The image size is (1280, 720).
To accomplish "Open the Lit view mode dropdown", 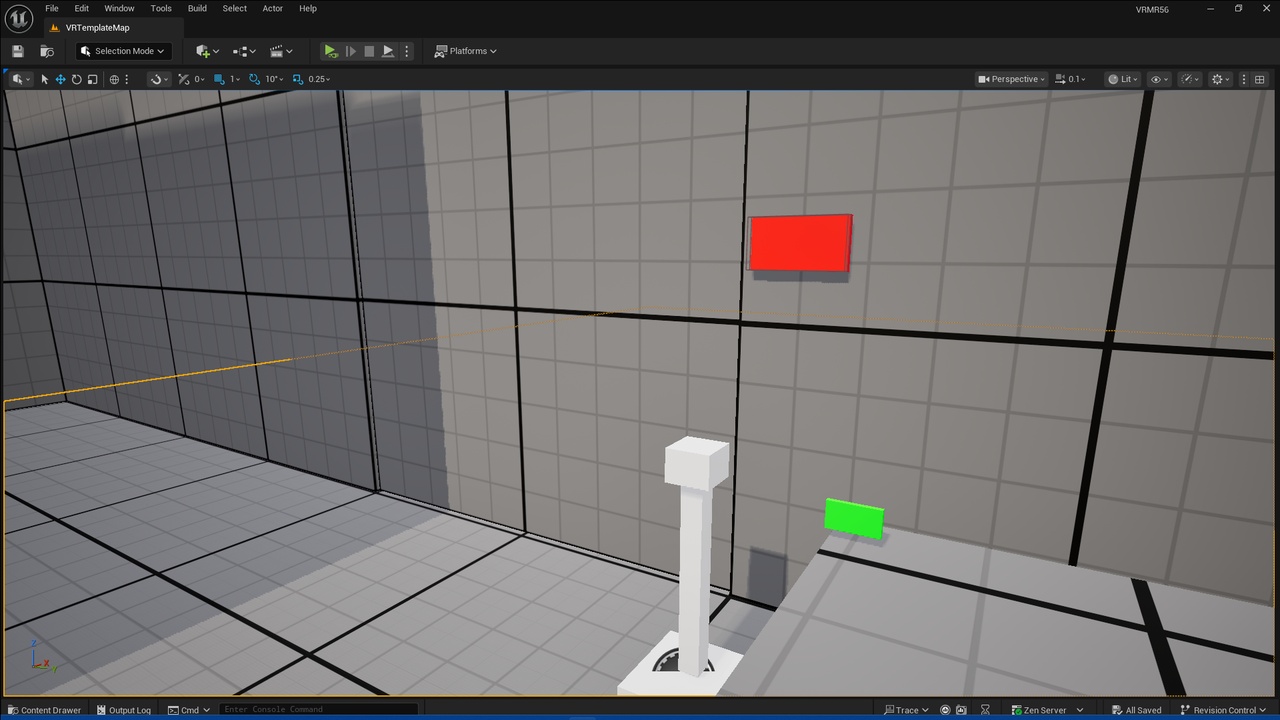I will (1122, 79).
